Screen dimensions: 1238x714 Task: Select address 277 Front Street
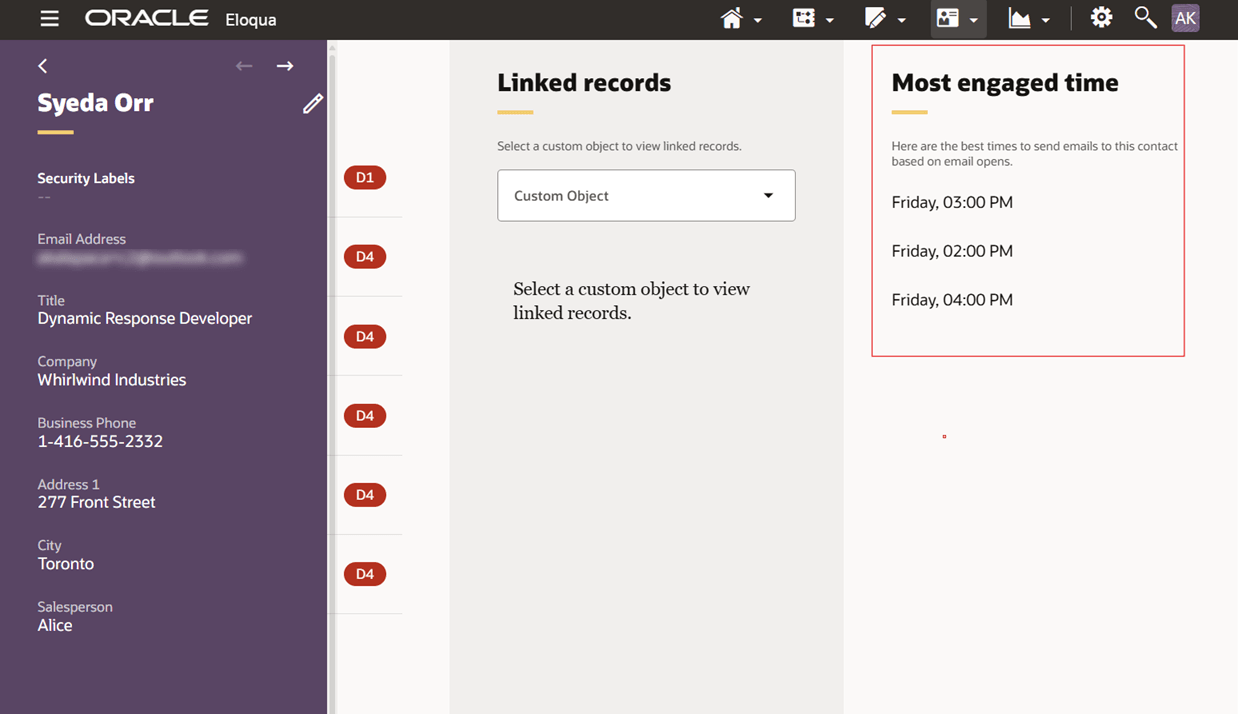point(96,502)
